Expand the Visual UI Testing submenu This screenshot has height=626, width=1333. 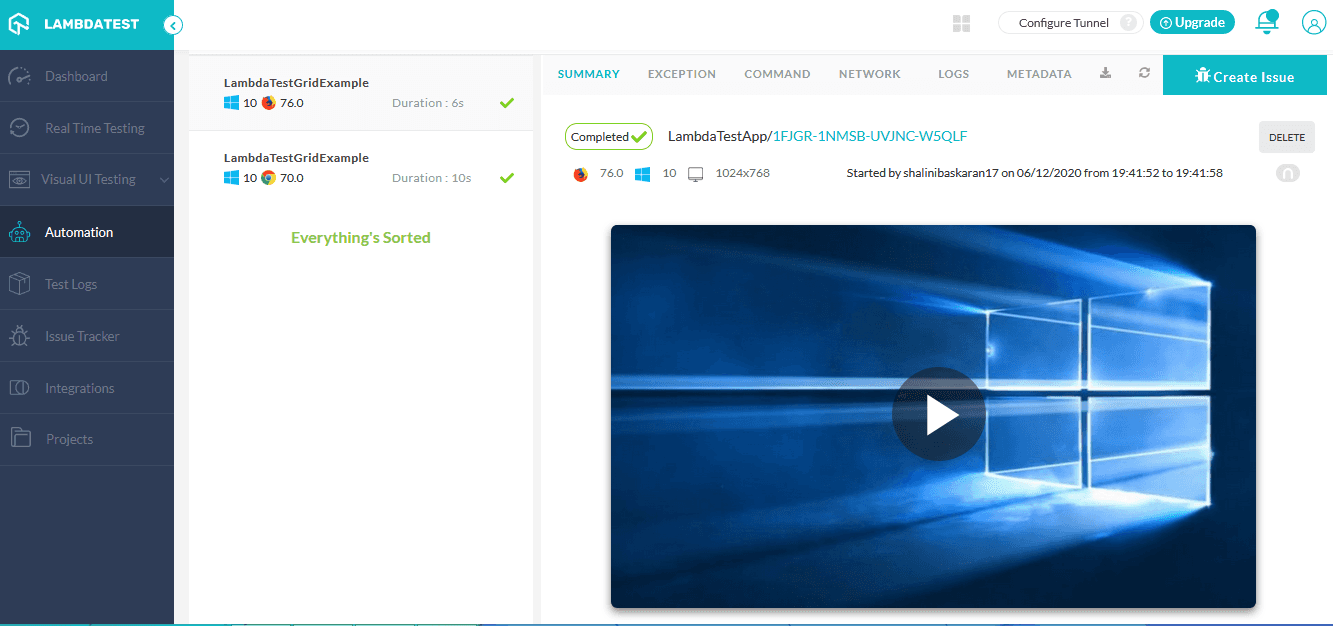point(89,179)
